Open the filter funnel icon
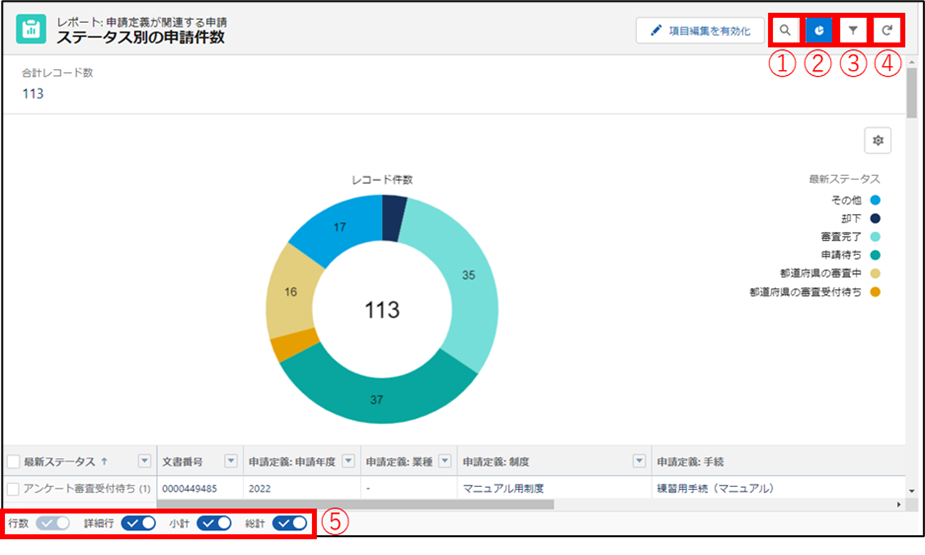The height and width of the screenshot is (555, 925). point(853,31)
